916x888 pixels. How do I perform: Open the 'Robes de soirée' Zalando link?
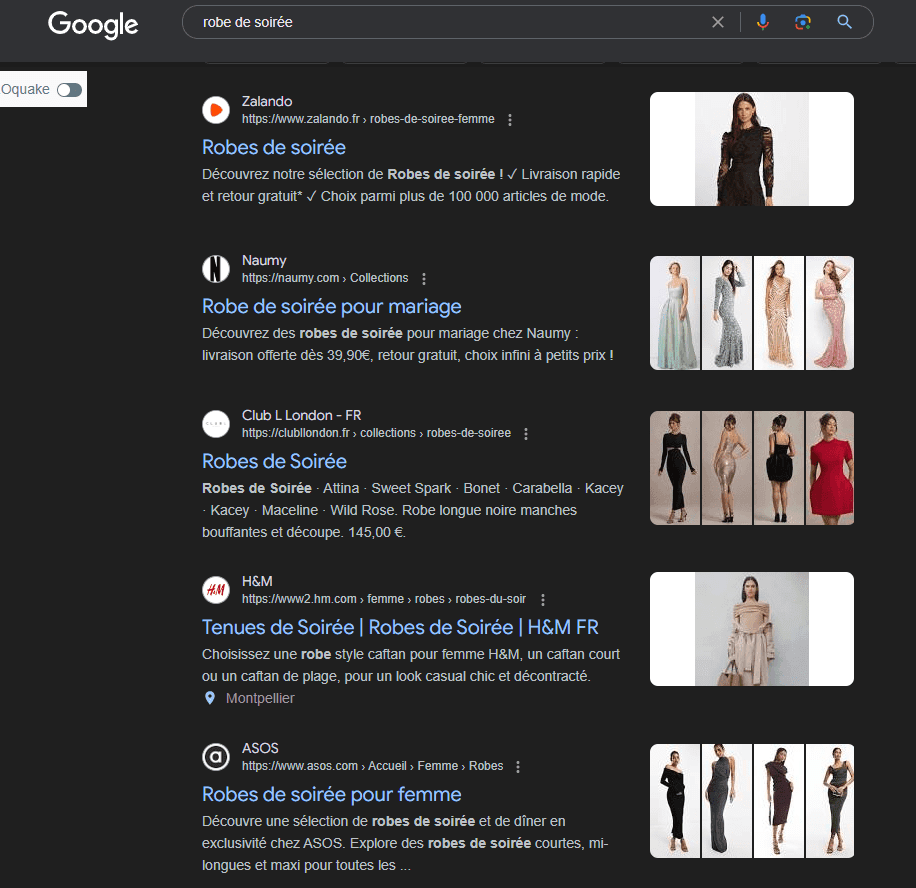pyautogui.click(x=274, y=147)
